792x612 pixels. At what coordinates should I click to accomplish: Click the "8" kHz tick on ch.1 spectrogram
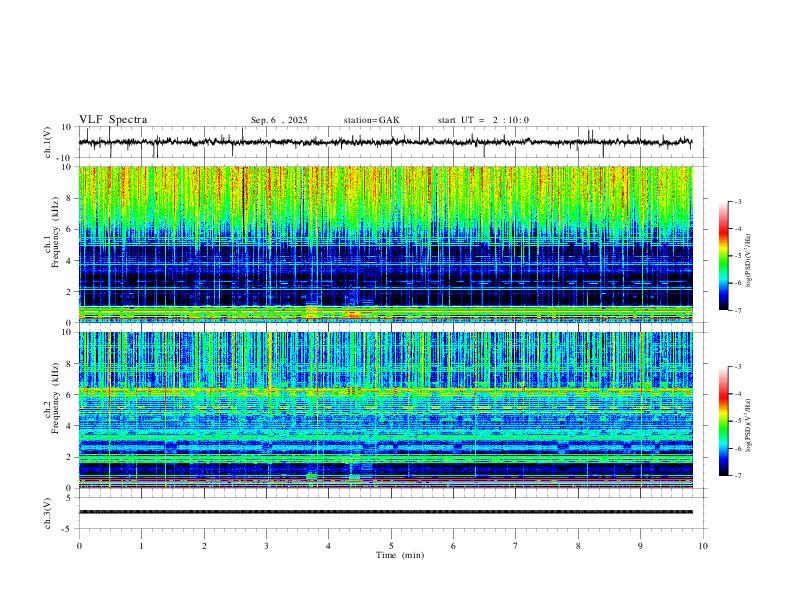tap(69, 198)
